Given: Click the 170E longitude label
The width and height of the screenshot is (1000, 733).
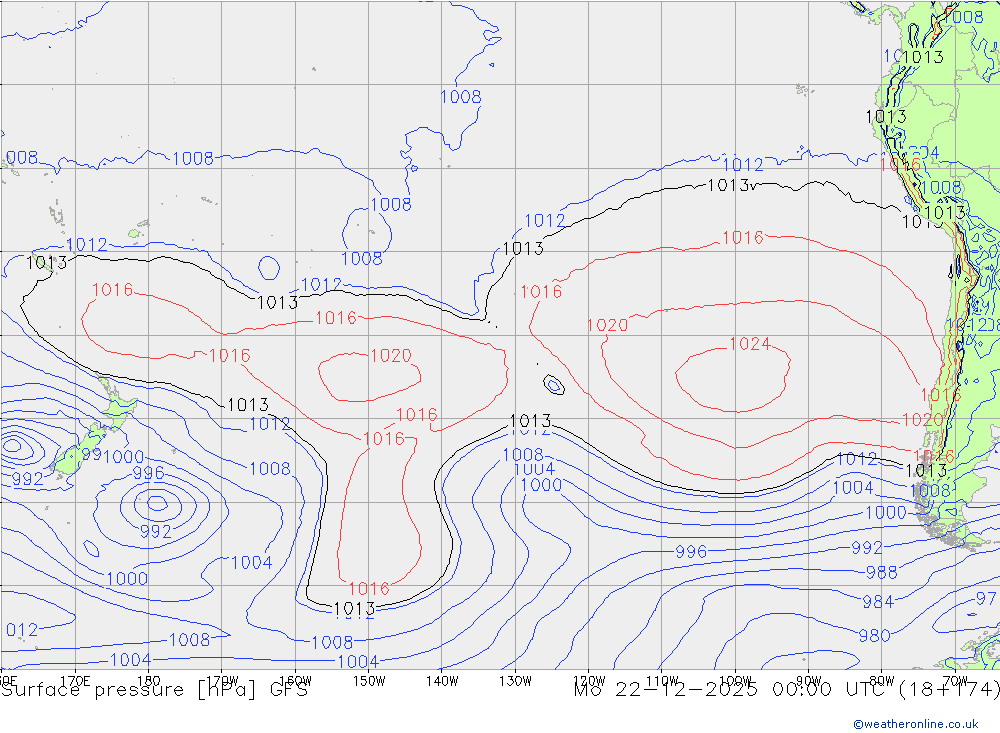Looking at the screenshot, I should 75,681.
